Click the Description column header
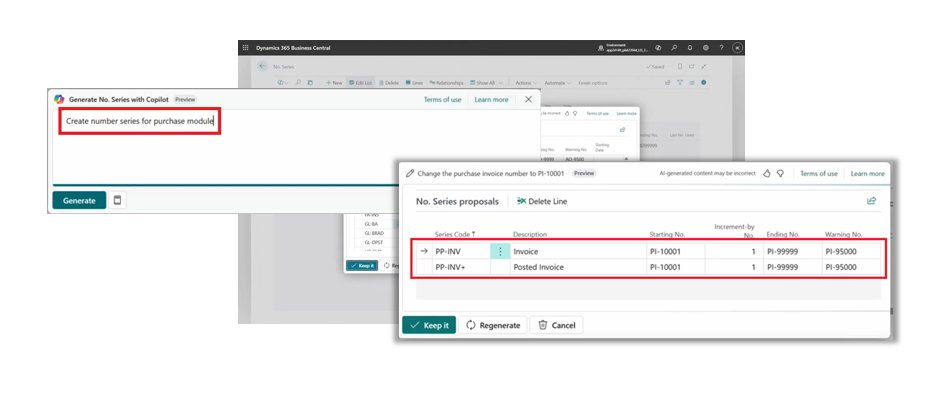The image size is (940, 406). coord(530,234)
